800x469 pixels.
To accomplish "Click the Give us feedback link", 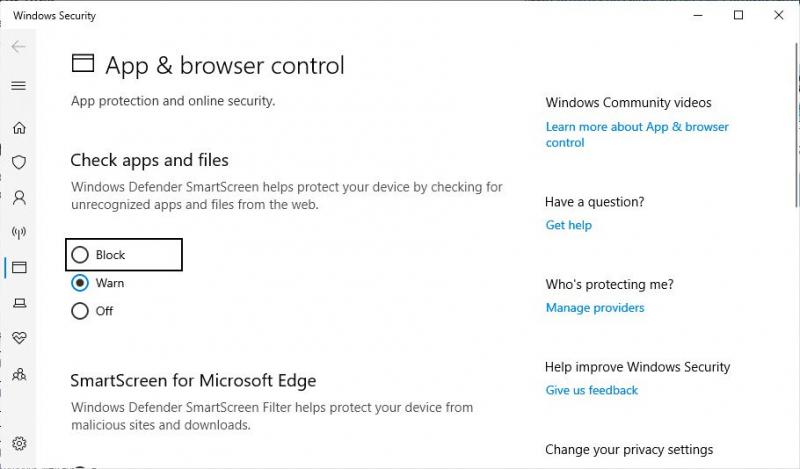I will click(x=591, y=390).
